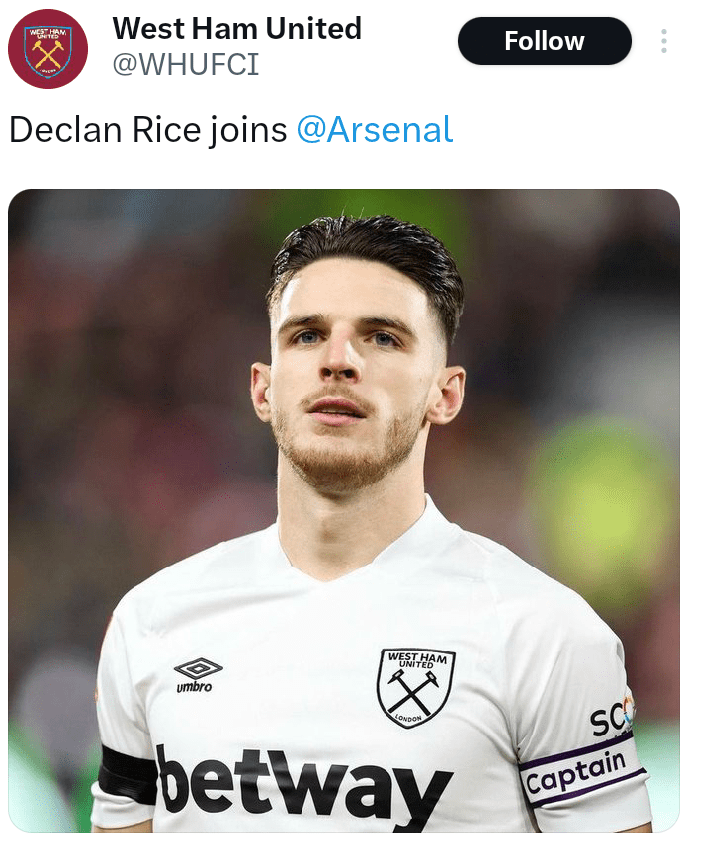Click the West Ham United profile avatar
This screenshot has width=703, height=861.
(48, 49)
